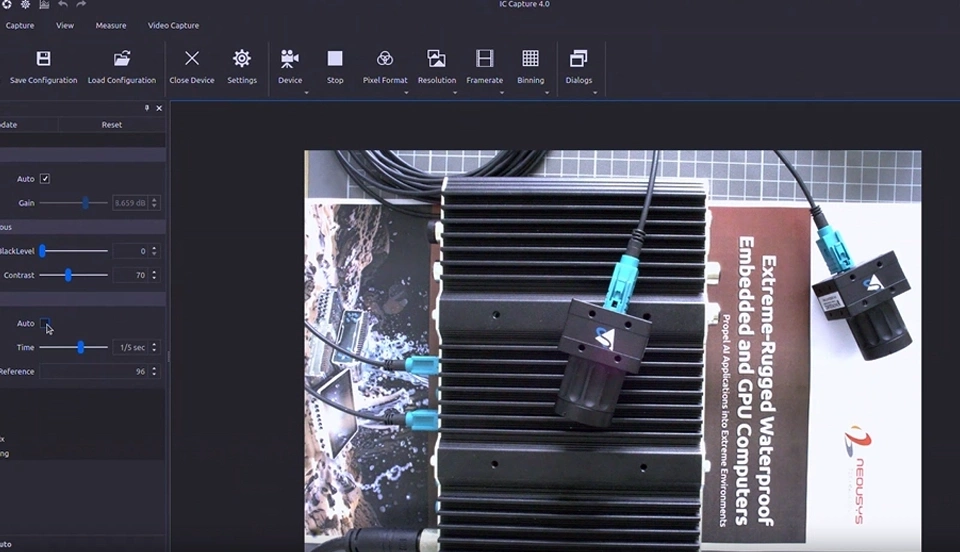Switch to the Video Capture menu

(173, 25)
